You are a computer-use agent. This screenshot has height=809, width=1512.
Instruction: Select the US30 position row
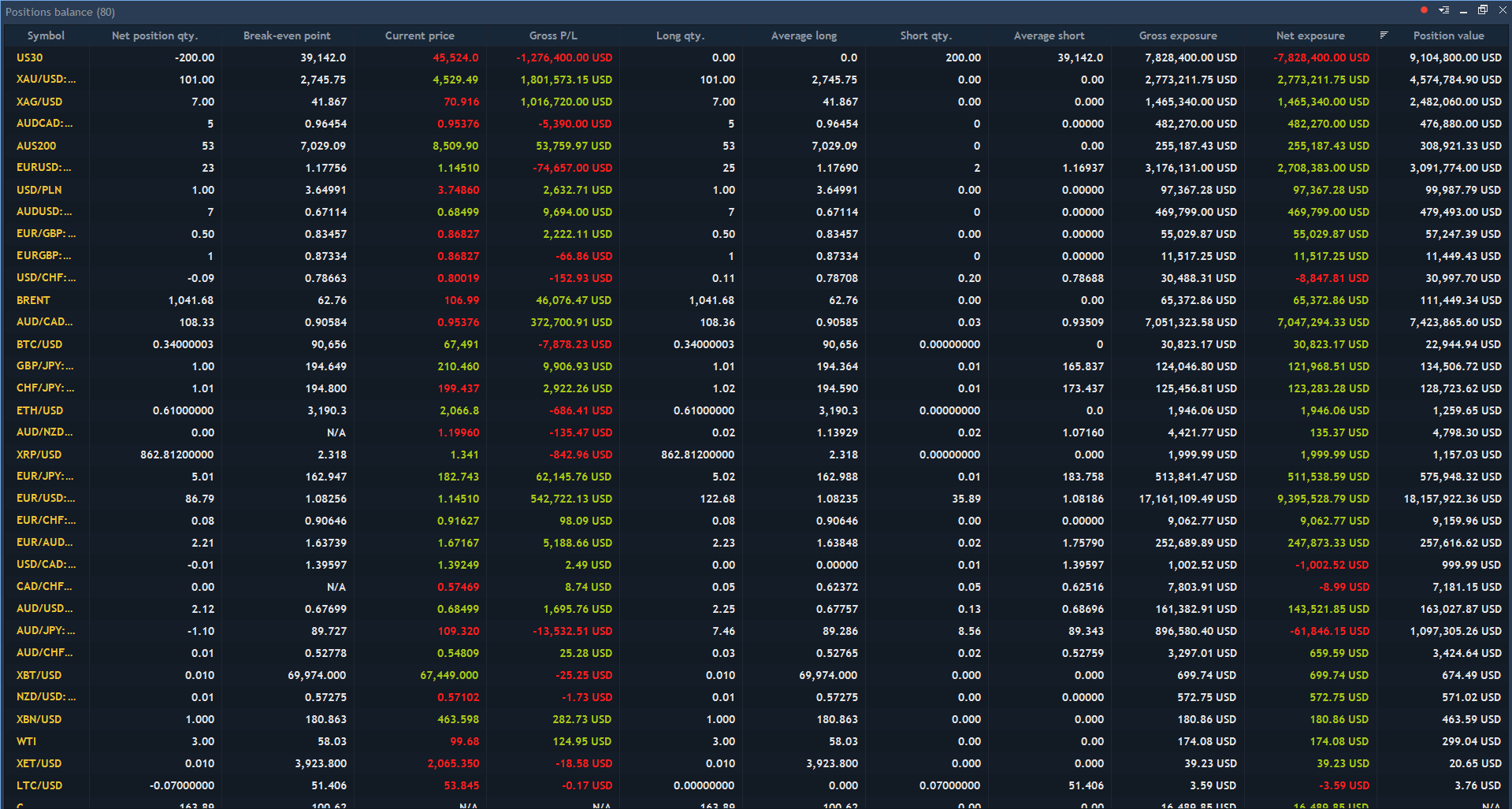pos(28,58)
